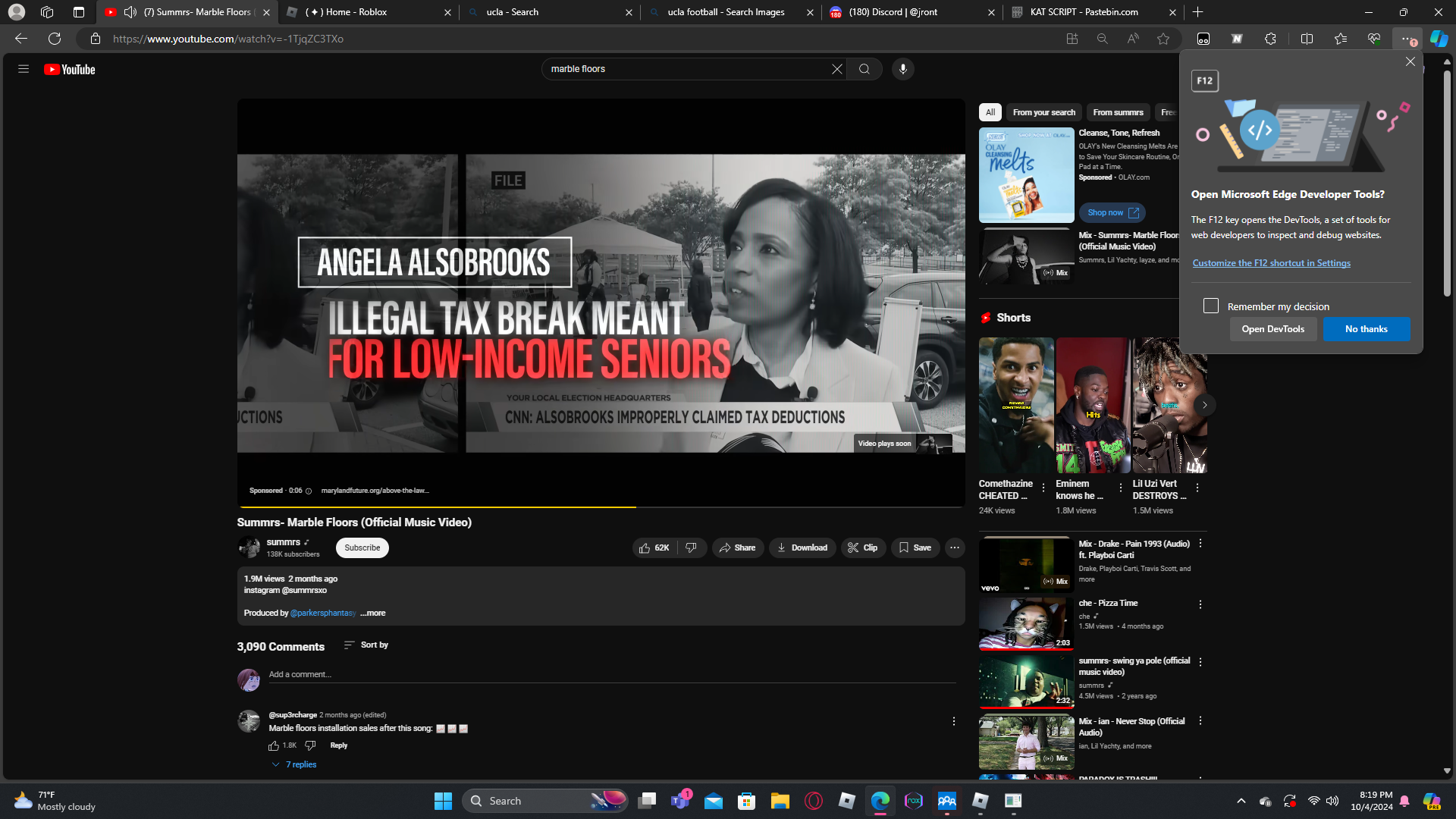This screenshot has width=1456, height=819.
Task: Open more actions menu under the video
Action: coord(955,548)
